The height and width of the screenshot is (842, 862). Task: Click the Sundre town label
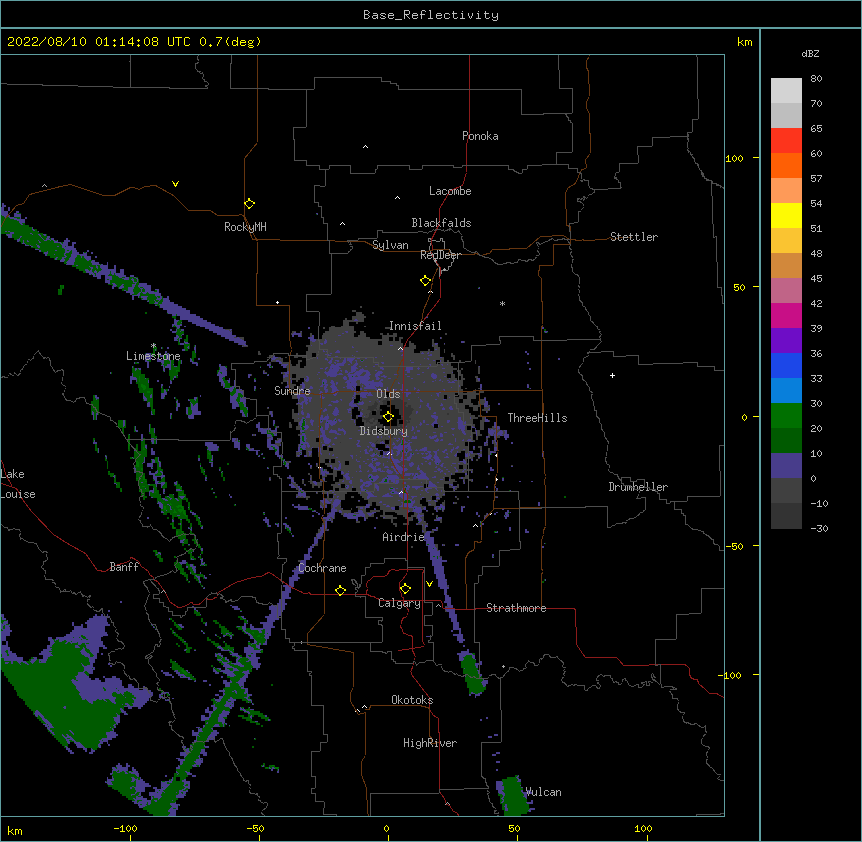292,391
